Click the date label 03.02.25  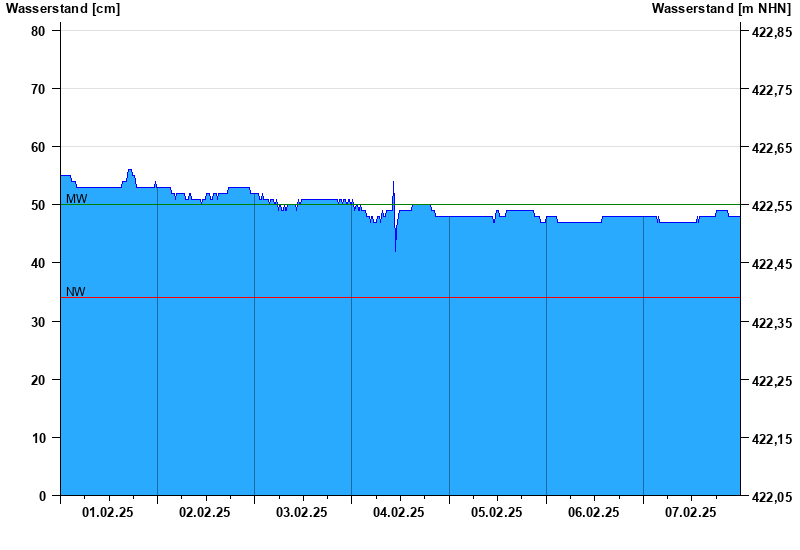coord(302,512)
